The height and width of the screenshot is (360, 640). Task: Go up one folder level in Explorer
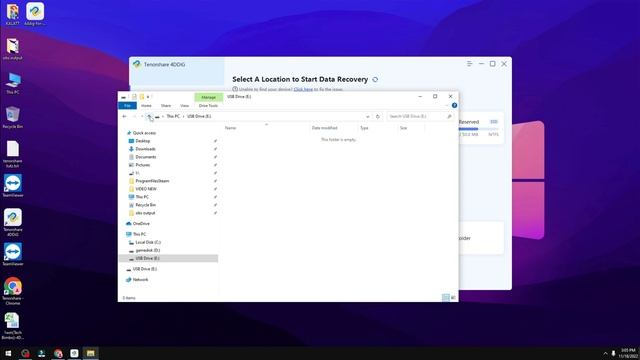click(x=149, y=116)
